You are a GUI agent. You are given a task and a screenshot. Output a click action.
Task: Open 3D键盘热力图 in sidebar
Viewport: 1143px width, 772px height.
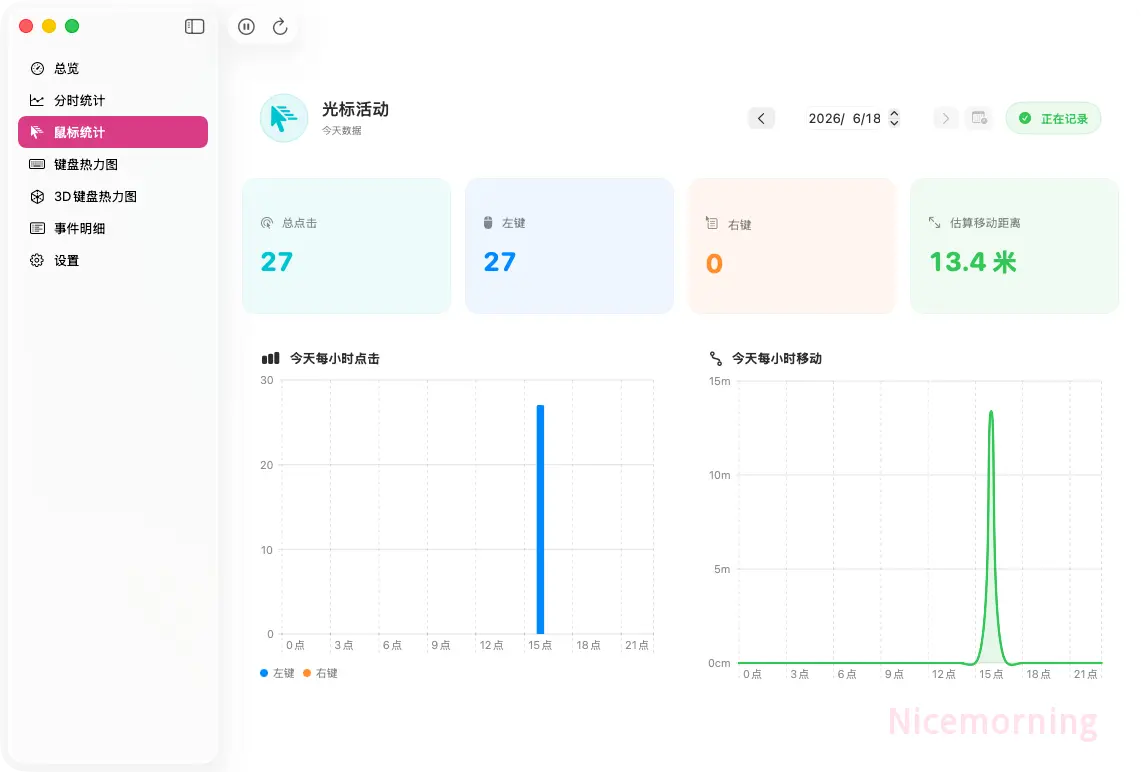[113, 197]
